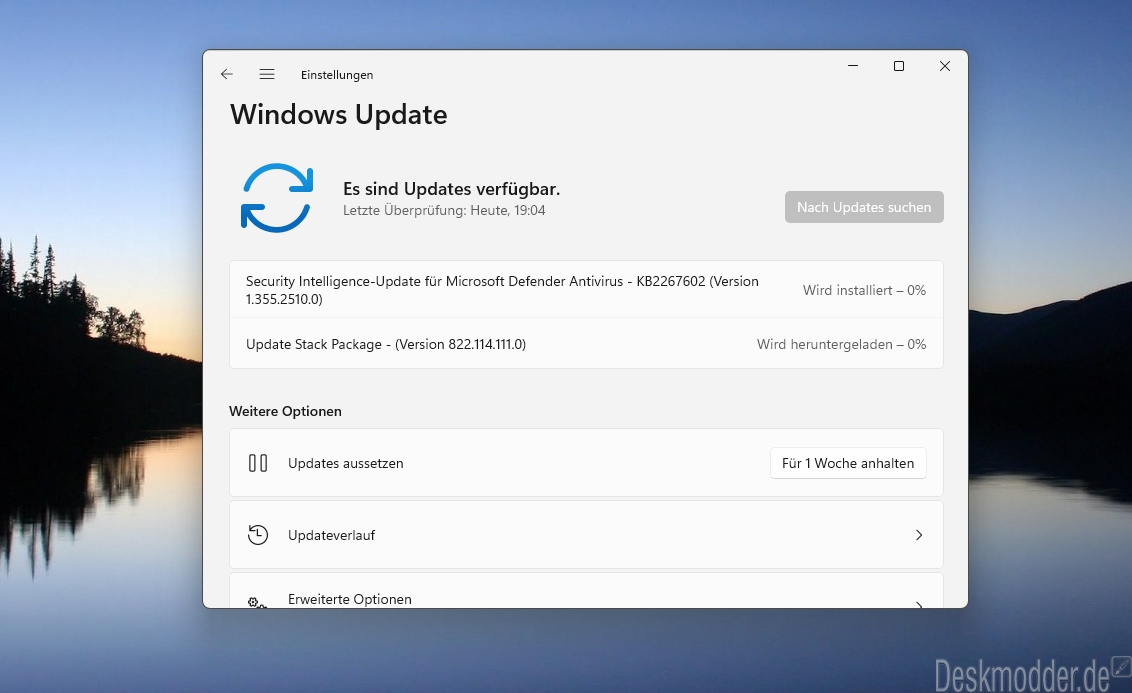Click the pause icon beside Updates aussetzen
The height and width of the screenshot is (693, 1132).
(x=258, y=463)
